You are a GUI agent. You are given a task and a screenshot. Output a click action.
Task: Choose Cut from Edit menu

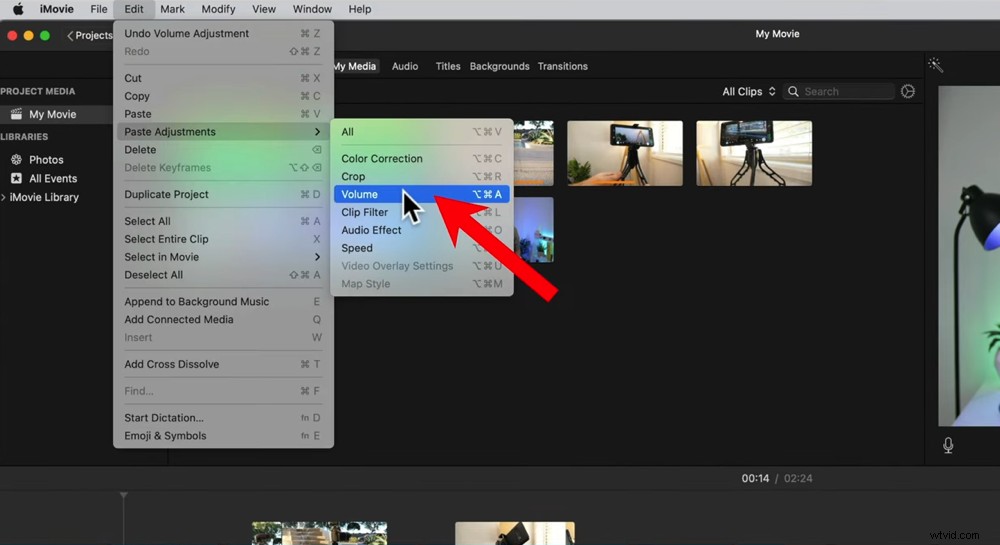pos(223,78)
